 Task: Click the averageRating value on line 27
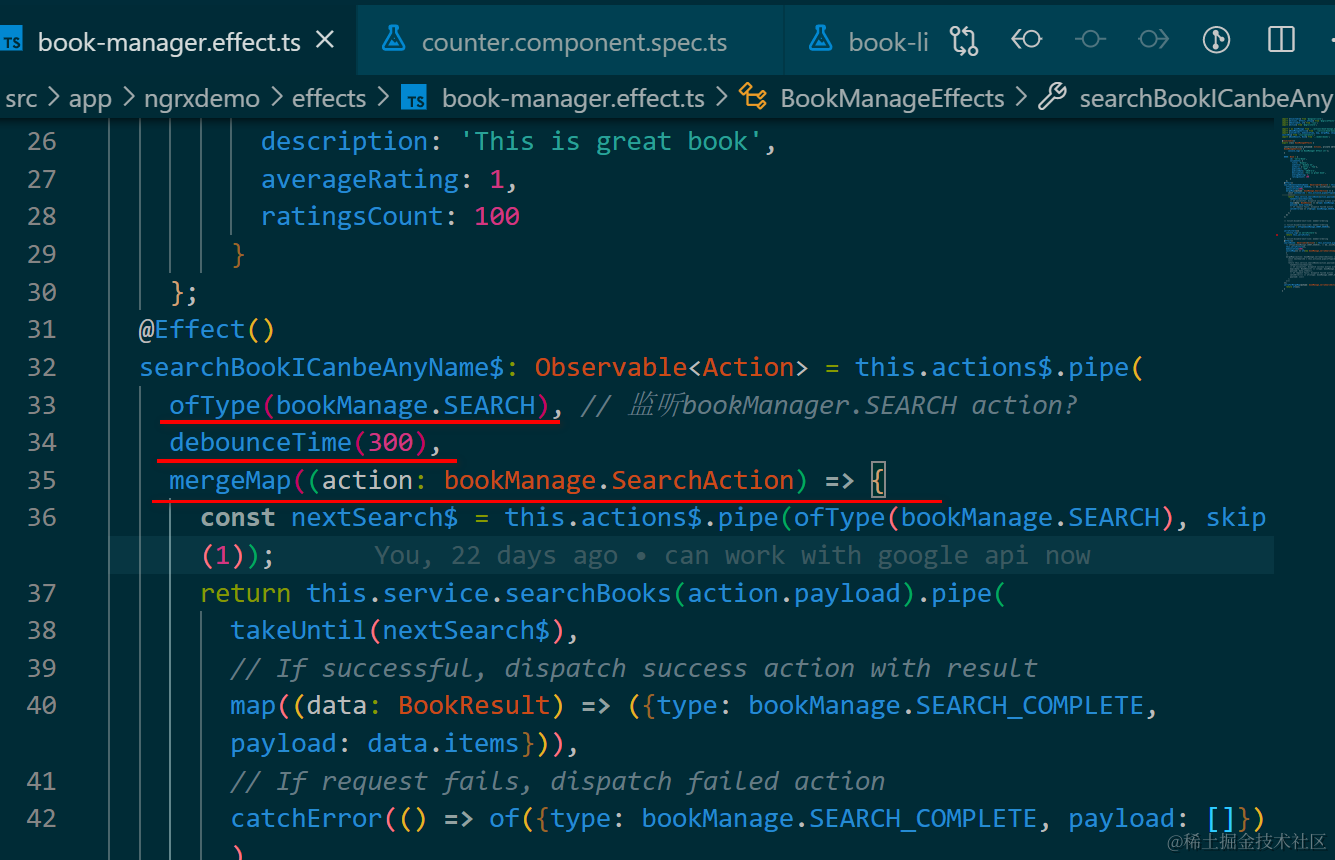coord(497,179)
